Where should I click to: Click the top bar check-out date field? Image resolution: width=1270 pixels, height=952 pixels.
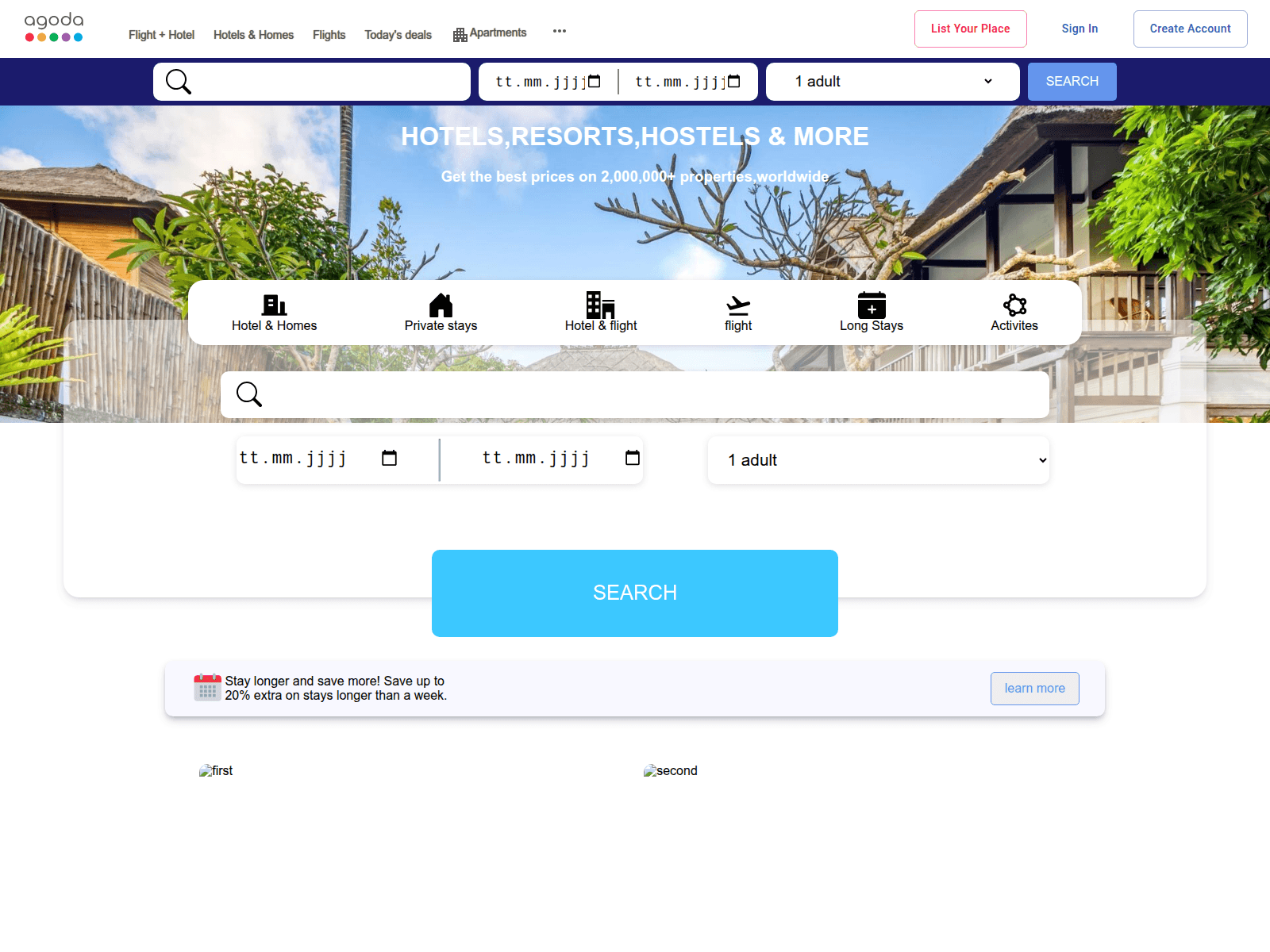(687, 82)
